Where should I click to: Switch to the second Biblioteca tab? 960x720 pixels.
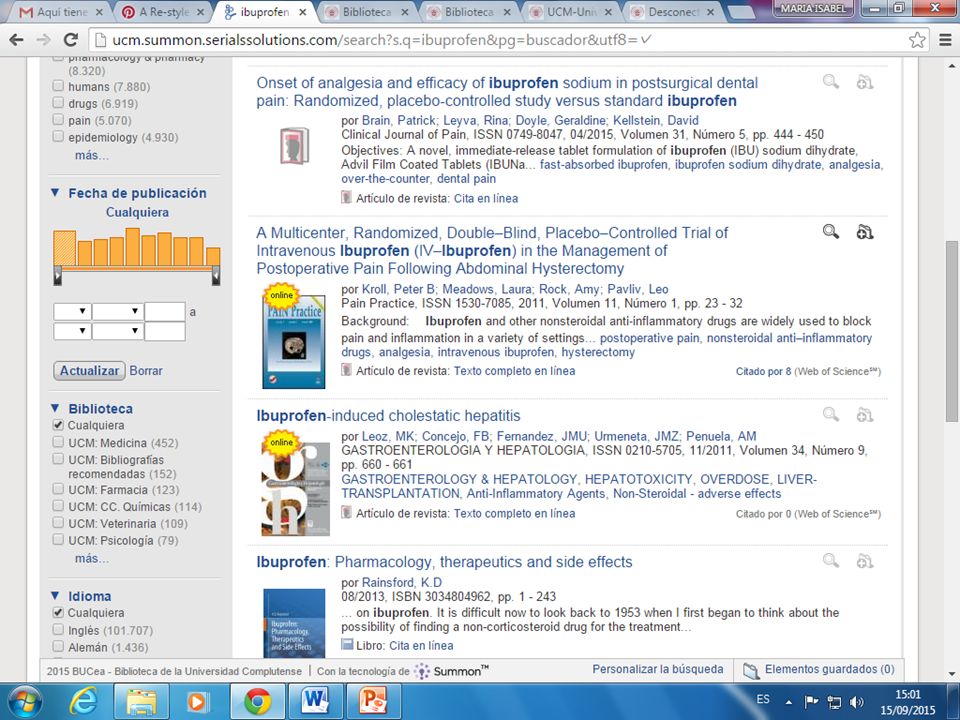click(470, 12)
